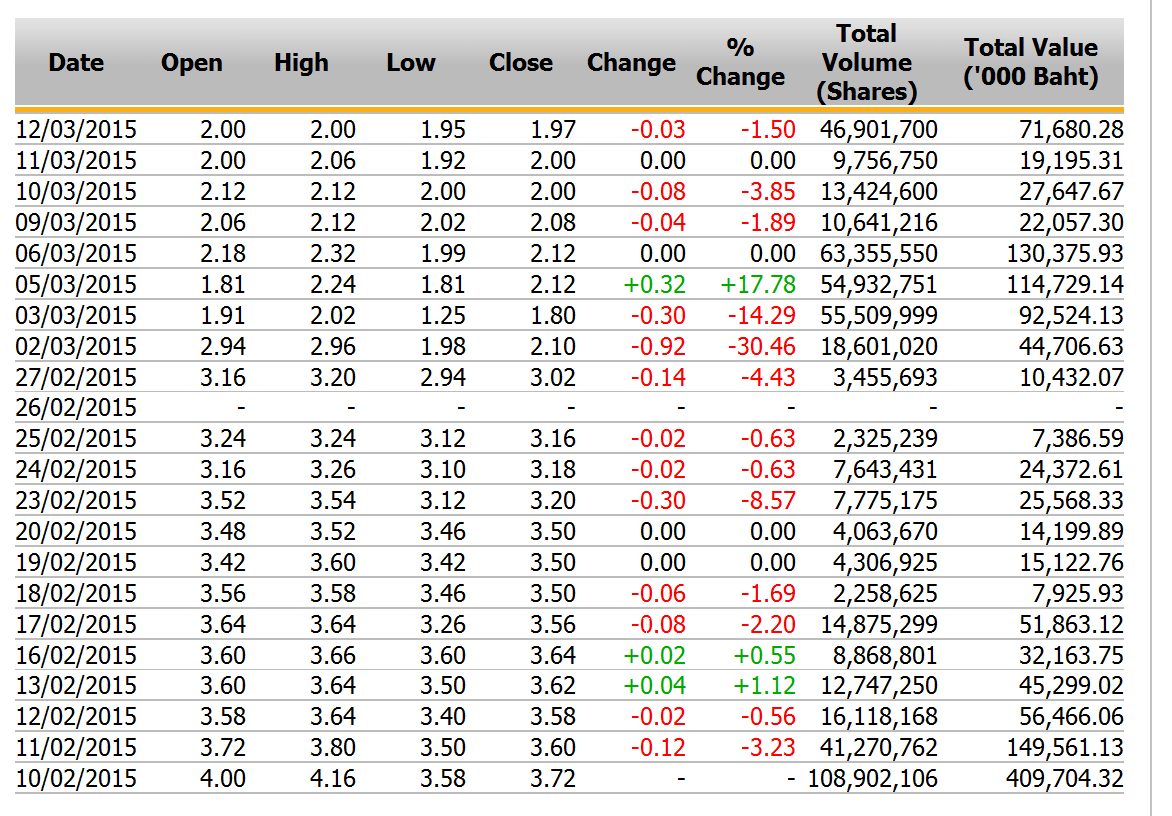Click the Open column header
The height and width of the screenshot is (816, 1172).
[x=191, y=62]
